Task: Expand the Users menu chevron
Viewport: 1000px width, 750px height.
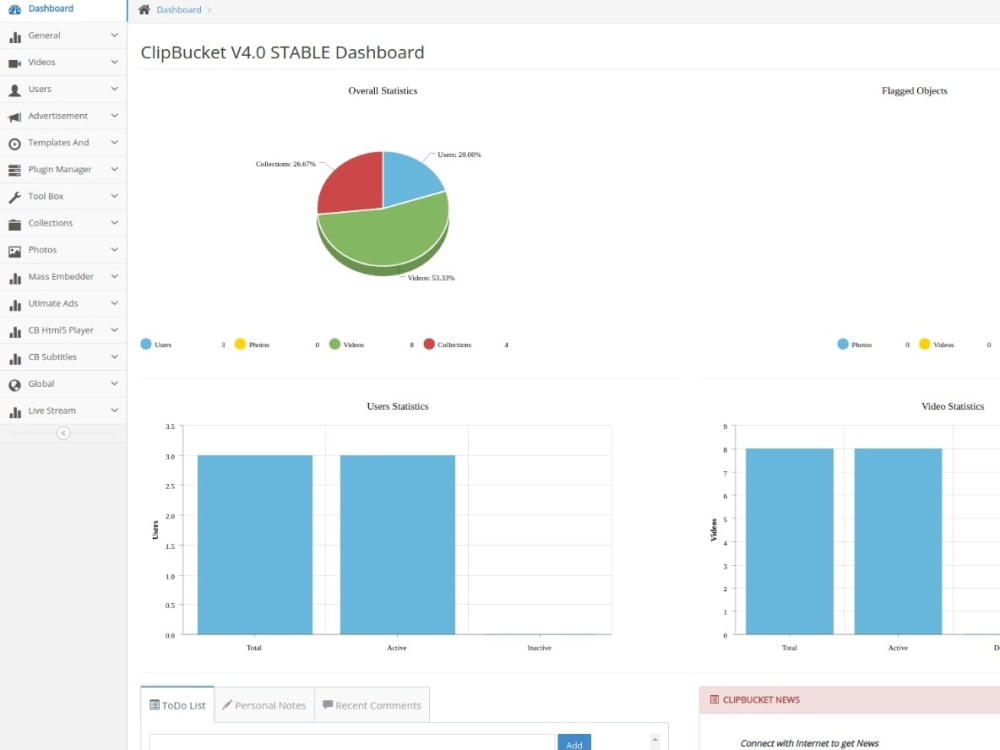Action: [114, 89]
